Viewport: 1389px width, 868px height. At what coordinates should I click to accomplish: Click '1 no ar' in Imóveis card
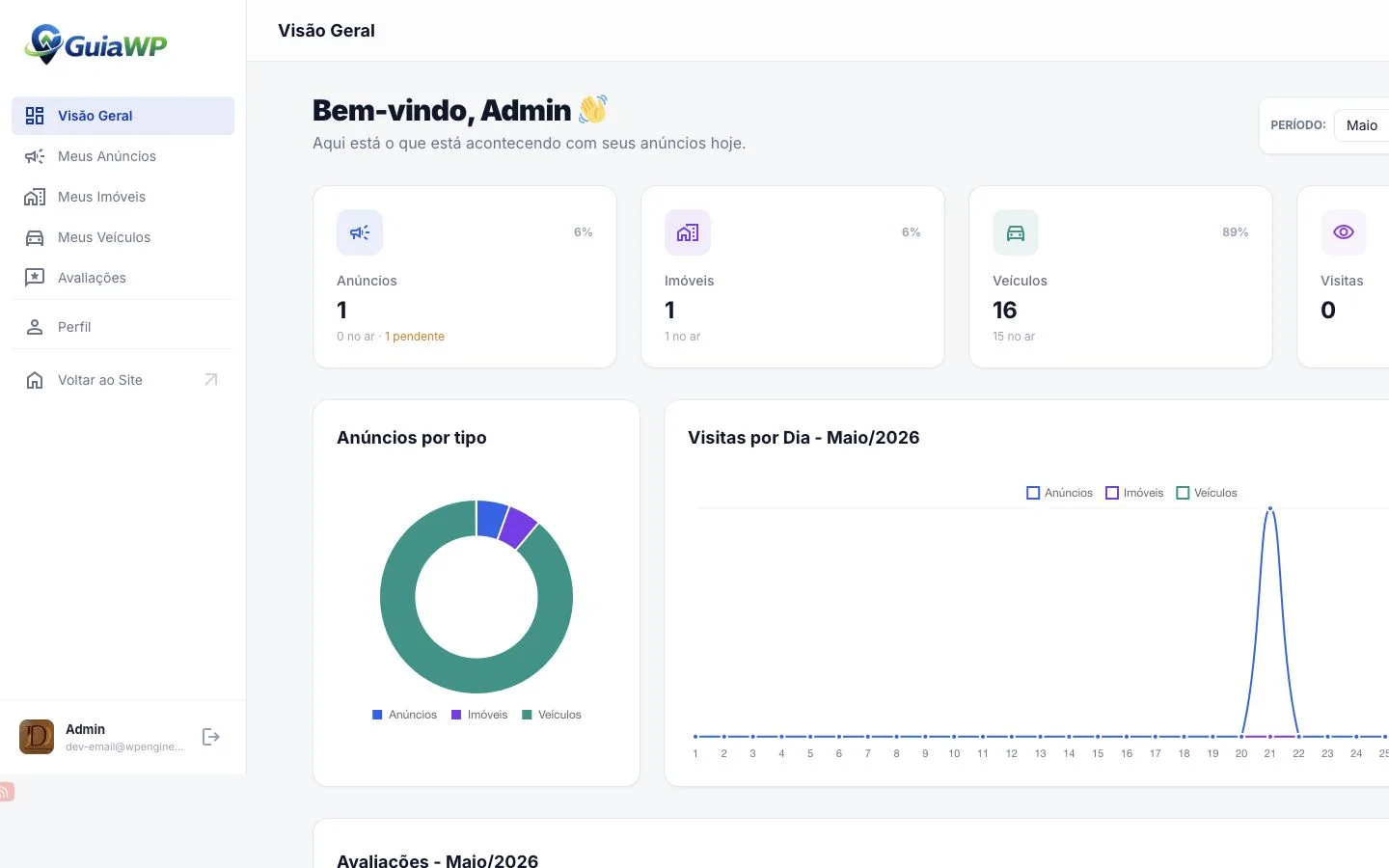pos(682,337)
